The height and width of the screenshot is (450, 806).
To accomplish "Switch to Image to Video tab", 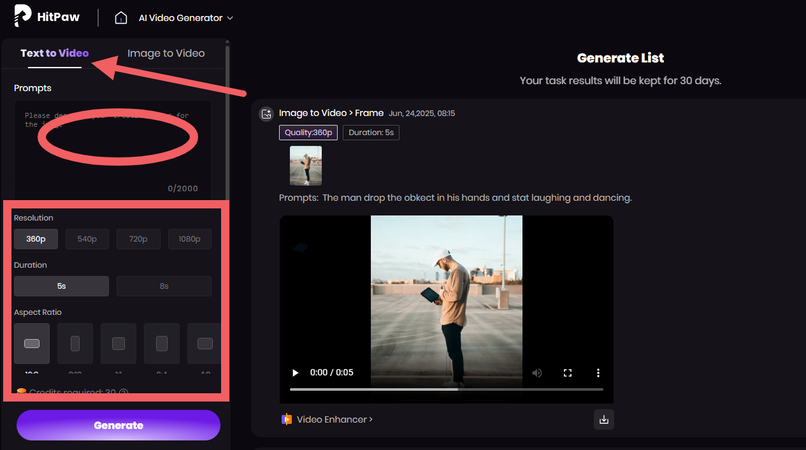I will (166, 53).
